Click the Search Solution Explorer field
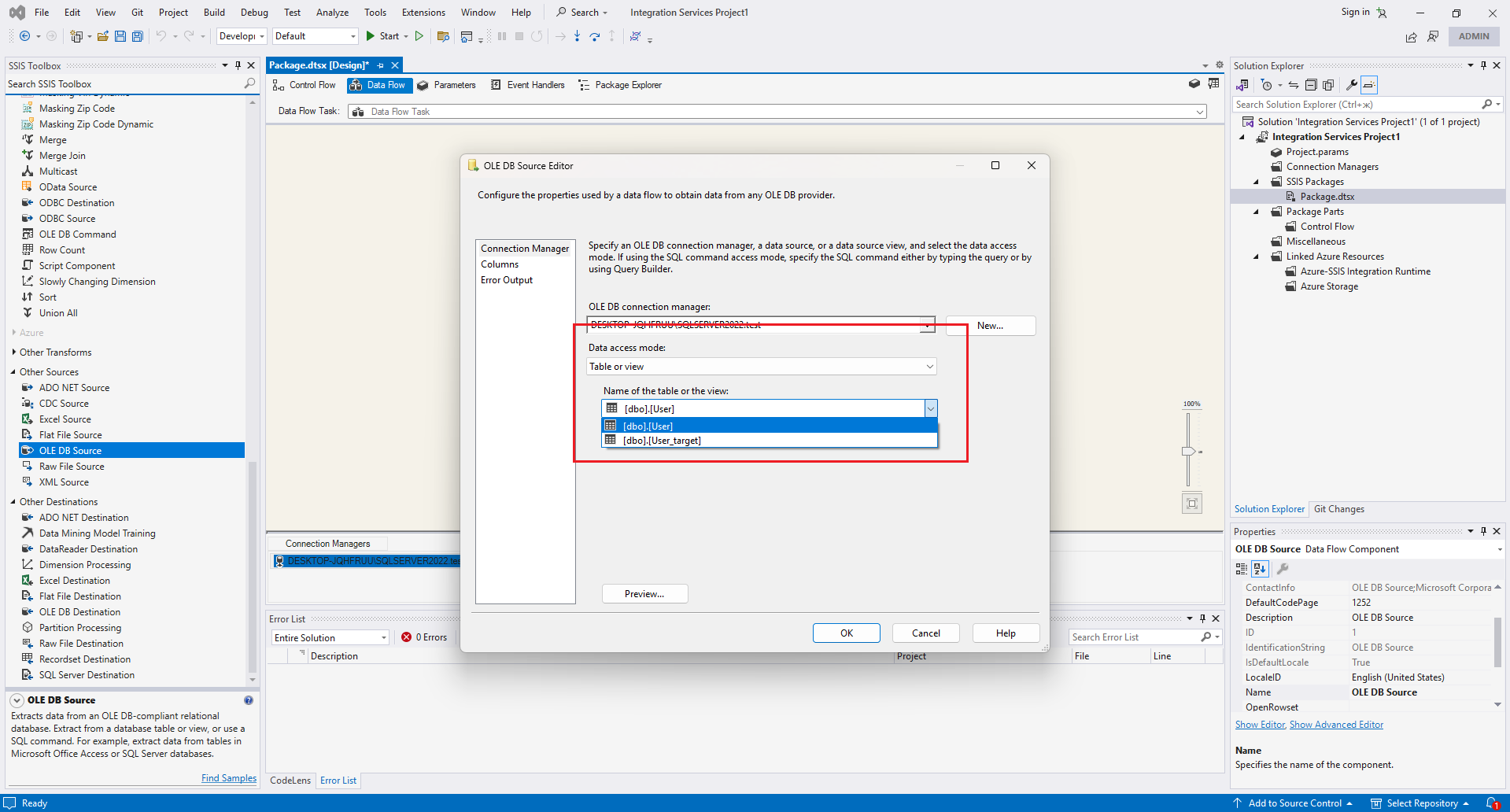Viewport: 1510px width, 812px height. pyautogui.click(x=1356, y=105)
